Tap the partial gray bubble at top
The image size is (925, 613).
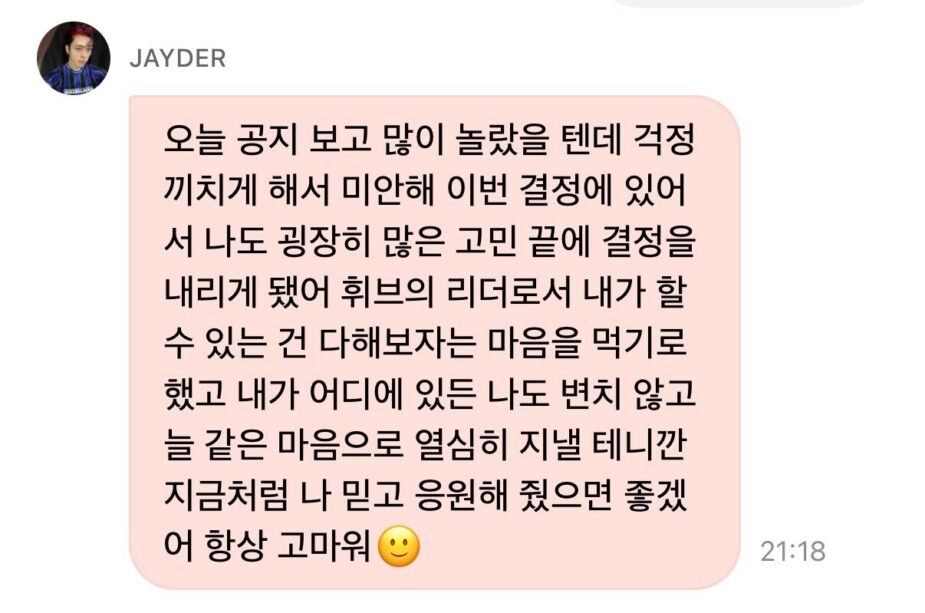[737, 3]
